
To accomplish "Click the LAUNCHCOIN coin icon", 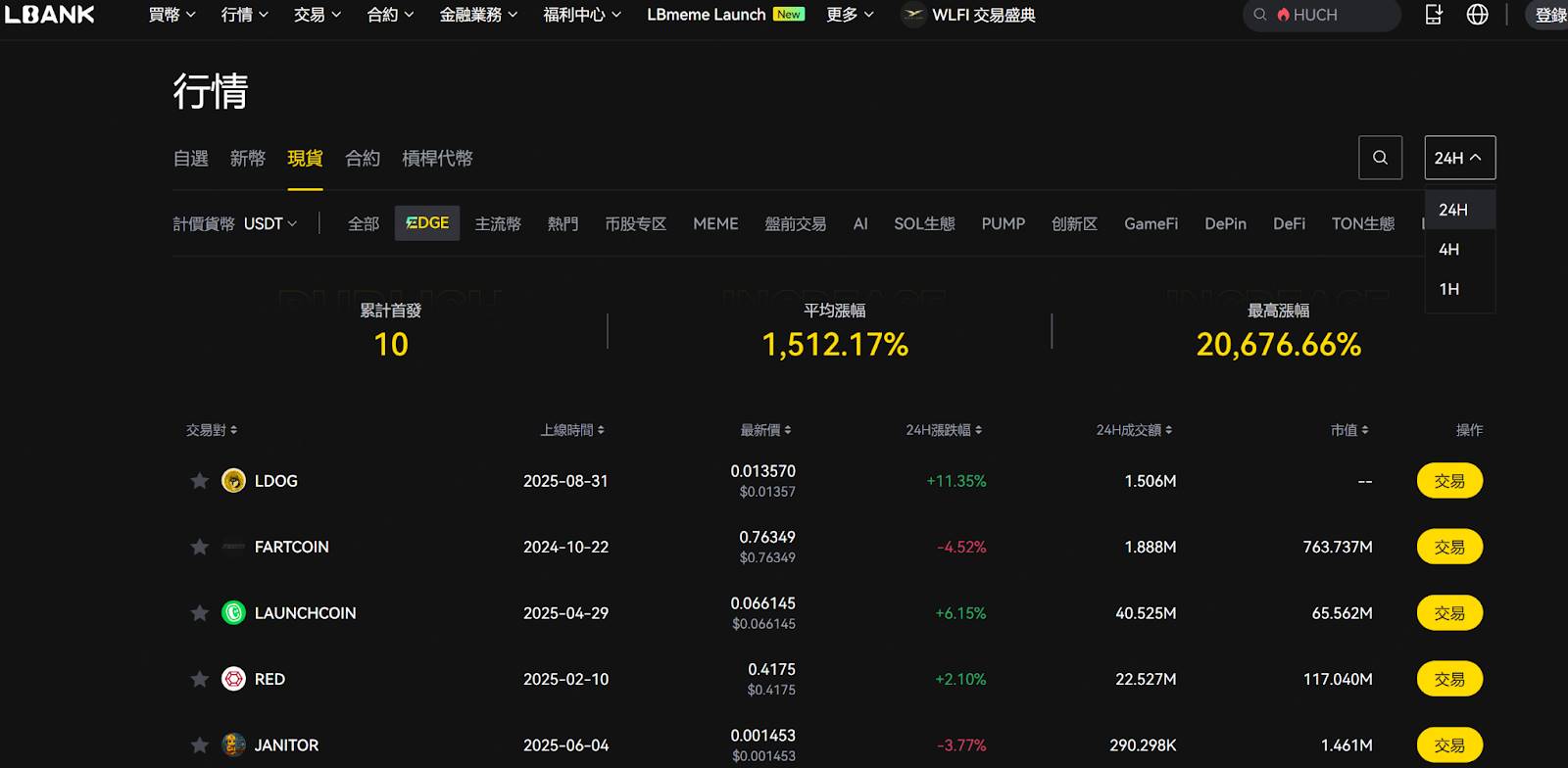I will pos(233,613).
